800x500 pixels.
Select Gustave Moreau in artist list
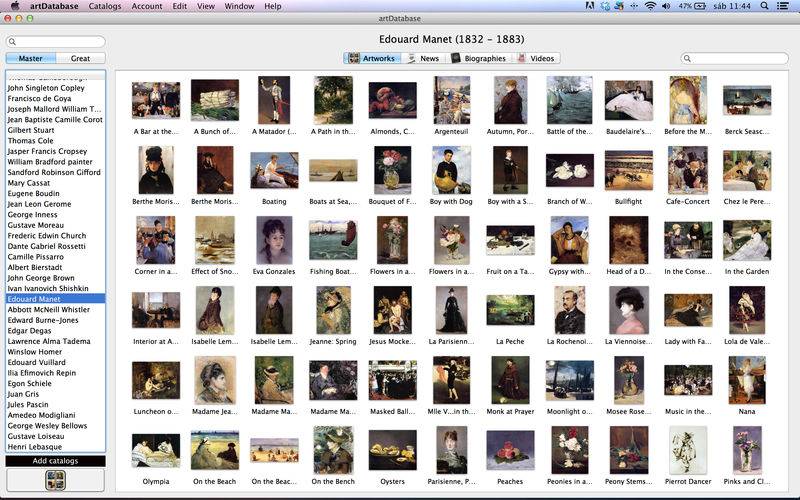tap(55, 225)
